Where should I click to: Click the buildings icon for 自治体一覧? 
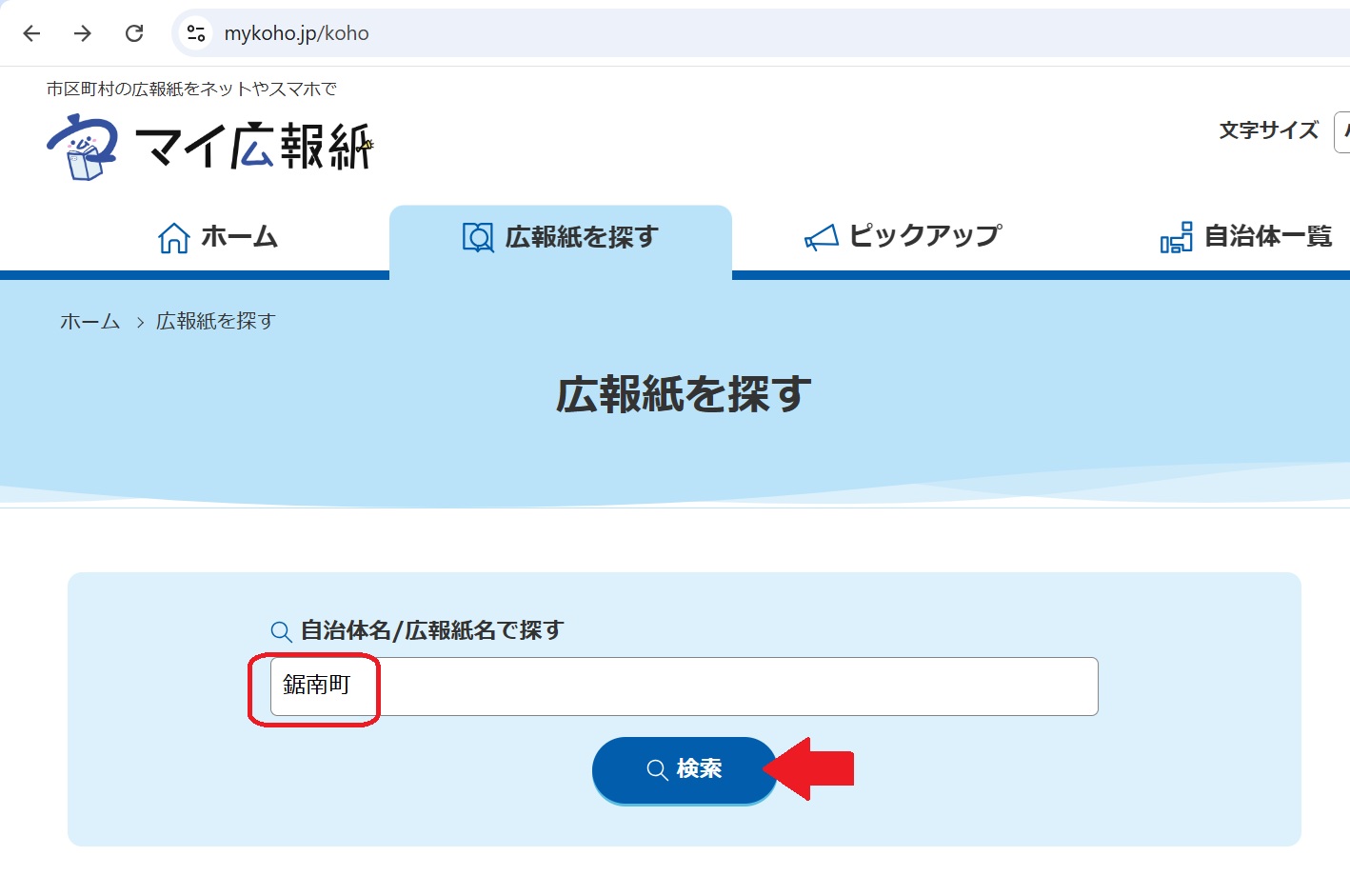click(x=1176, y=237)
